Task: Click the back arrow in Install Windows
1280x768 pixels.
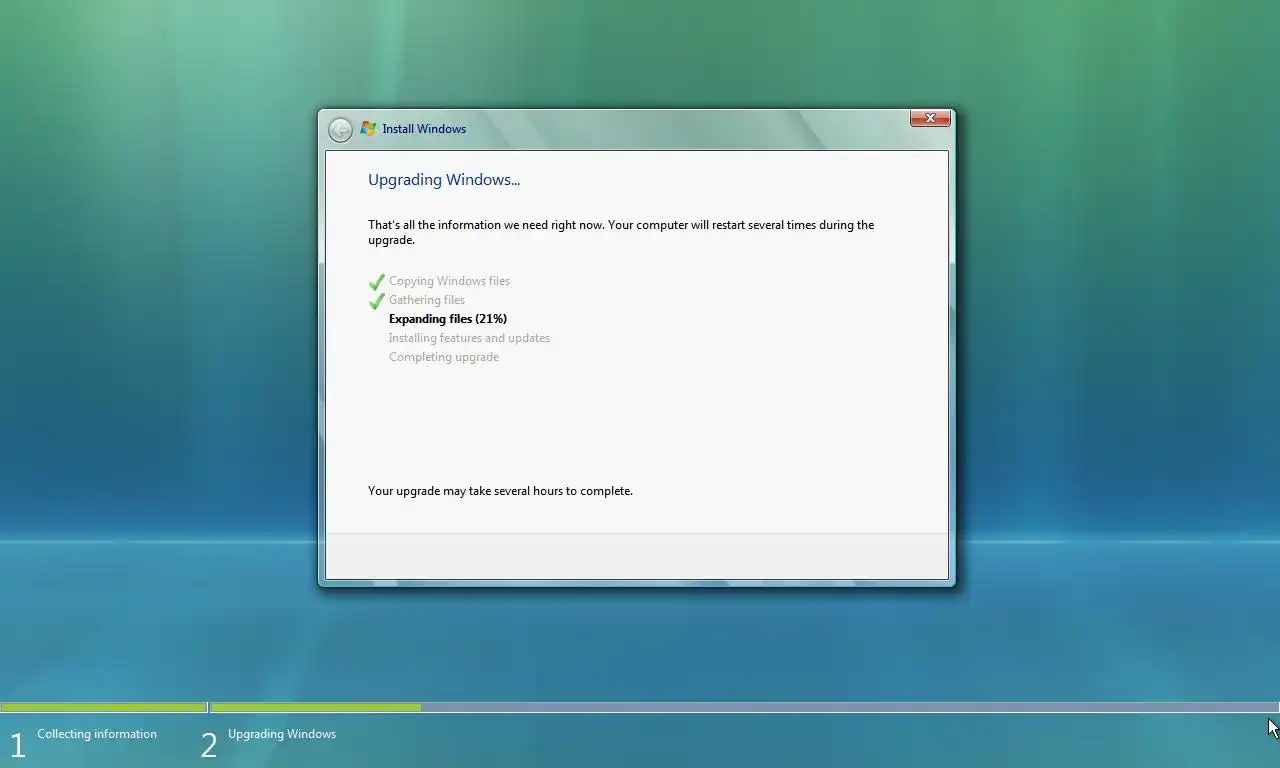Action: (340, 130)
